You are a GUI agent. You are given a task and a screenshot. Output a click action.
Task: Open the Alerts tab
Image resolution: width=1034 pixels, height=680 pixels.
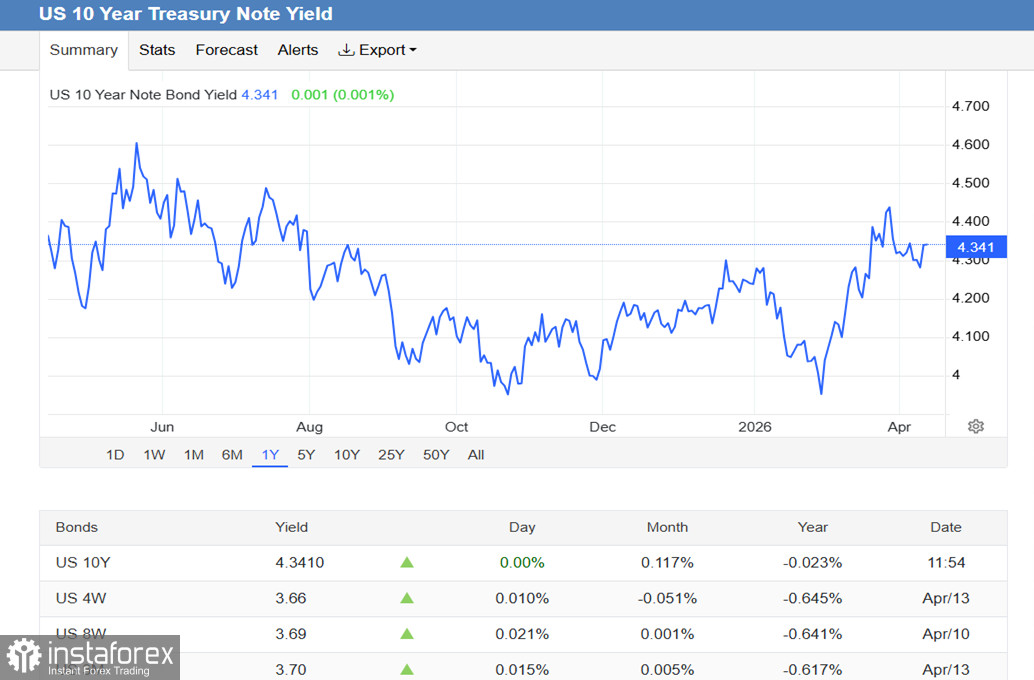coord(297,50)
